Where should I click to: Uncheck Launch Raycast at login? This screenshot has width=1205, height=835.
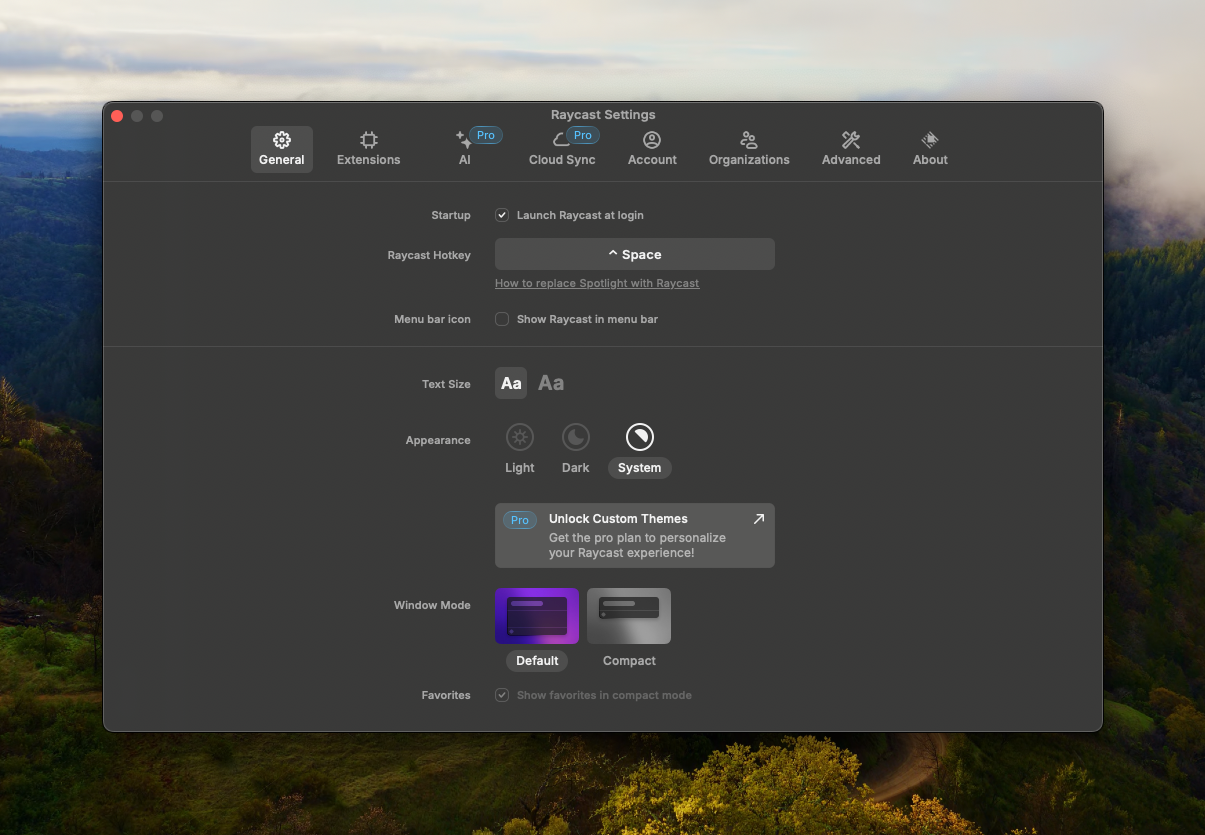[x=502, y=215]
